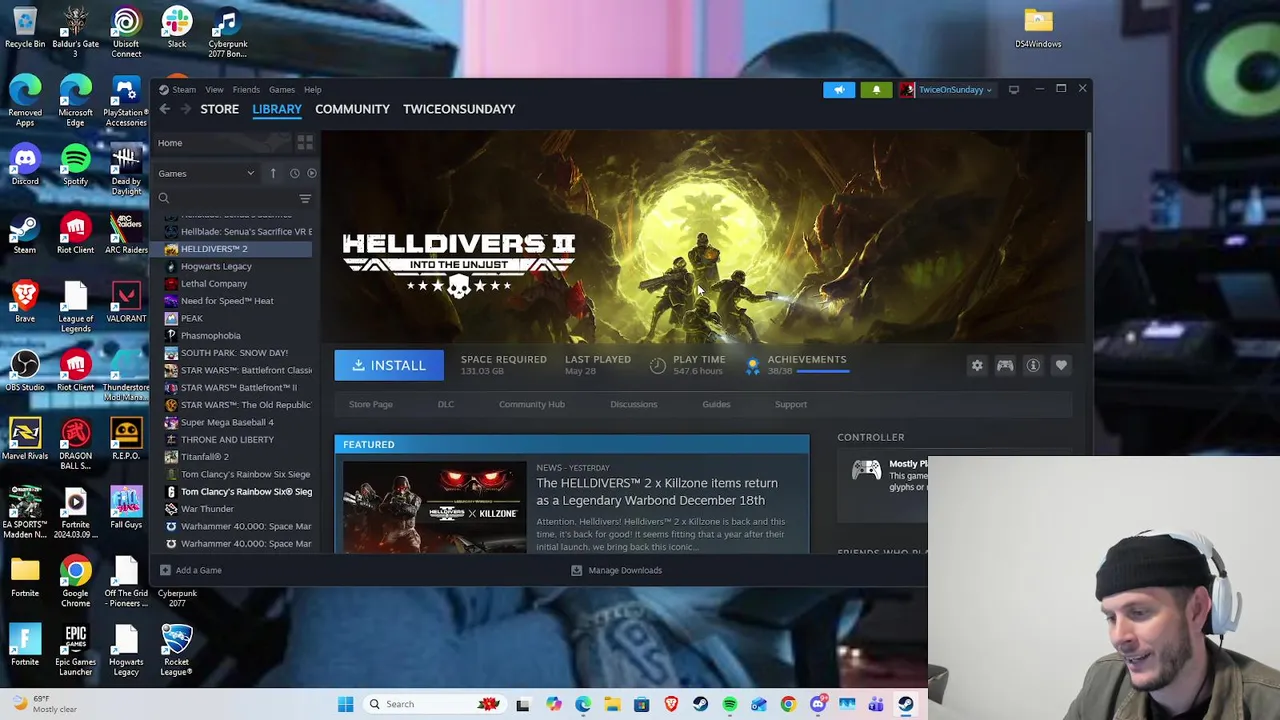Screen dimensions: 1280x720
Task: Open Spotify from the taskbar
Action: pyautogui.click(x=730, y=704)
